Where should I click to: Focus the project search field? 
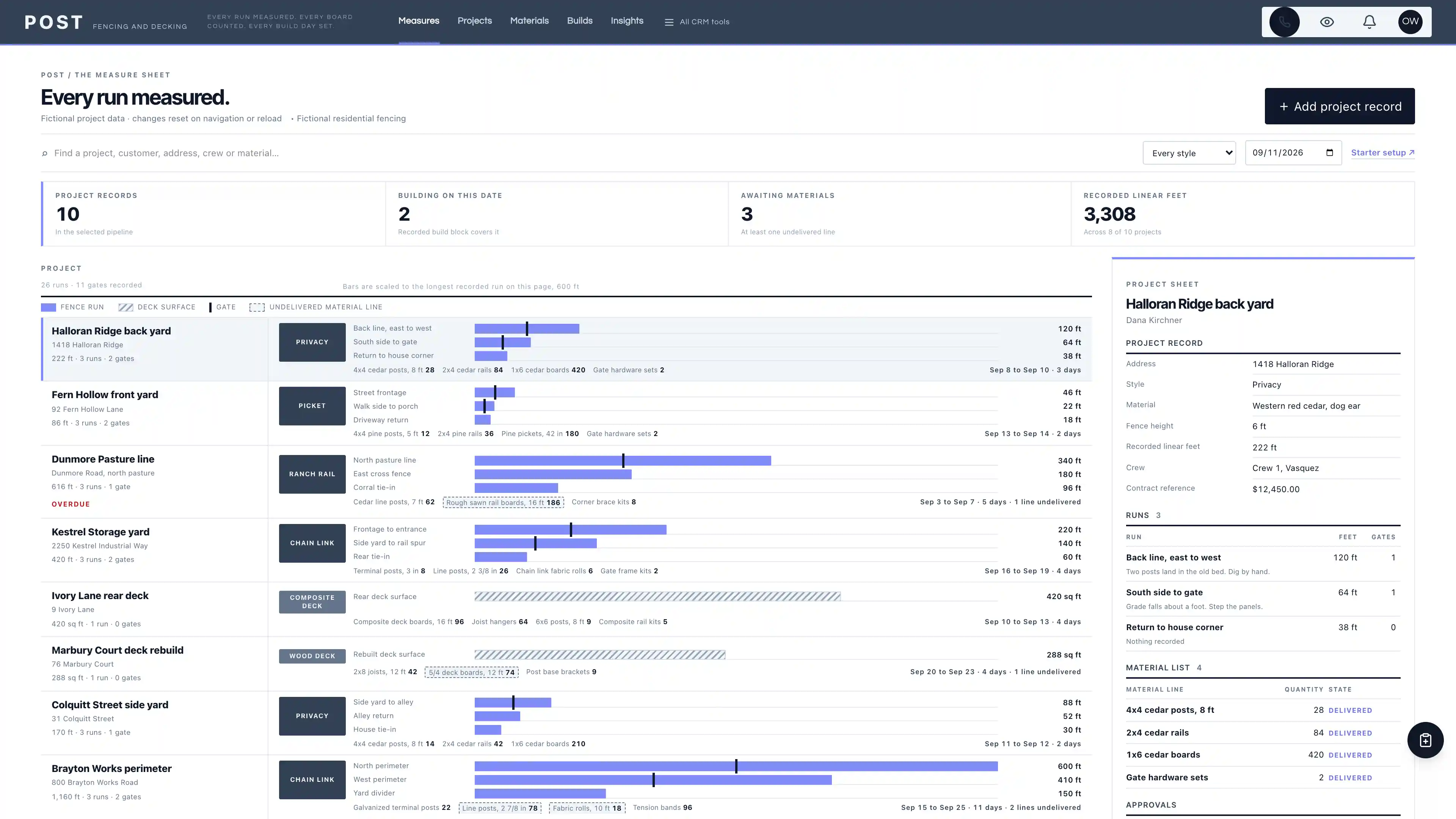coord(588,153)
